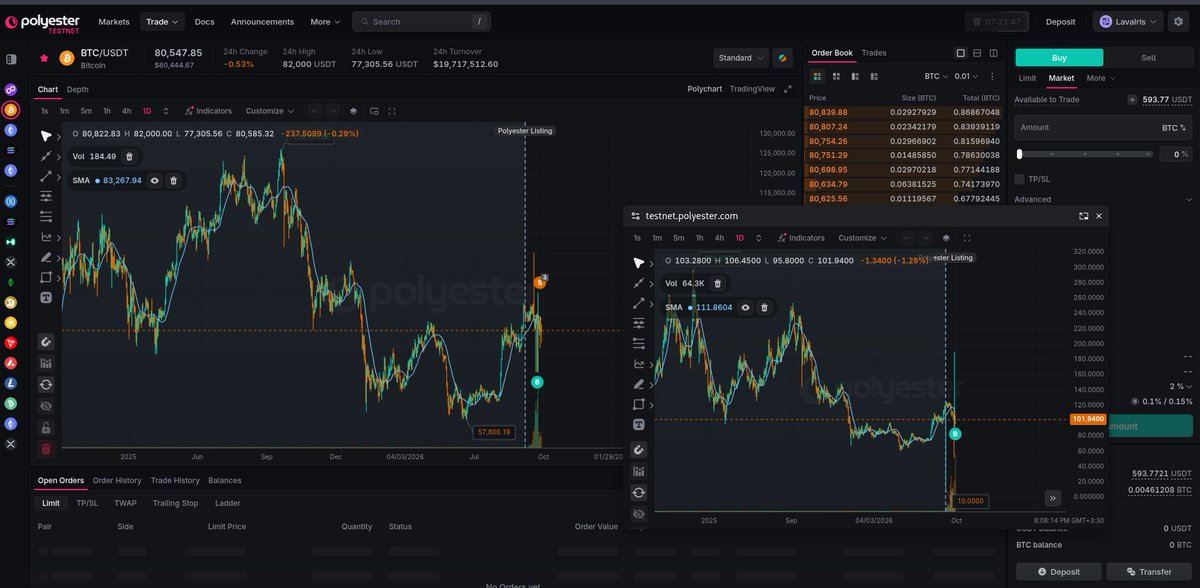Screen dimensions: 1200x588
Task: Click order book price 80,839.88
Action: click(828, 112)
